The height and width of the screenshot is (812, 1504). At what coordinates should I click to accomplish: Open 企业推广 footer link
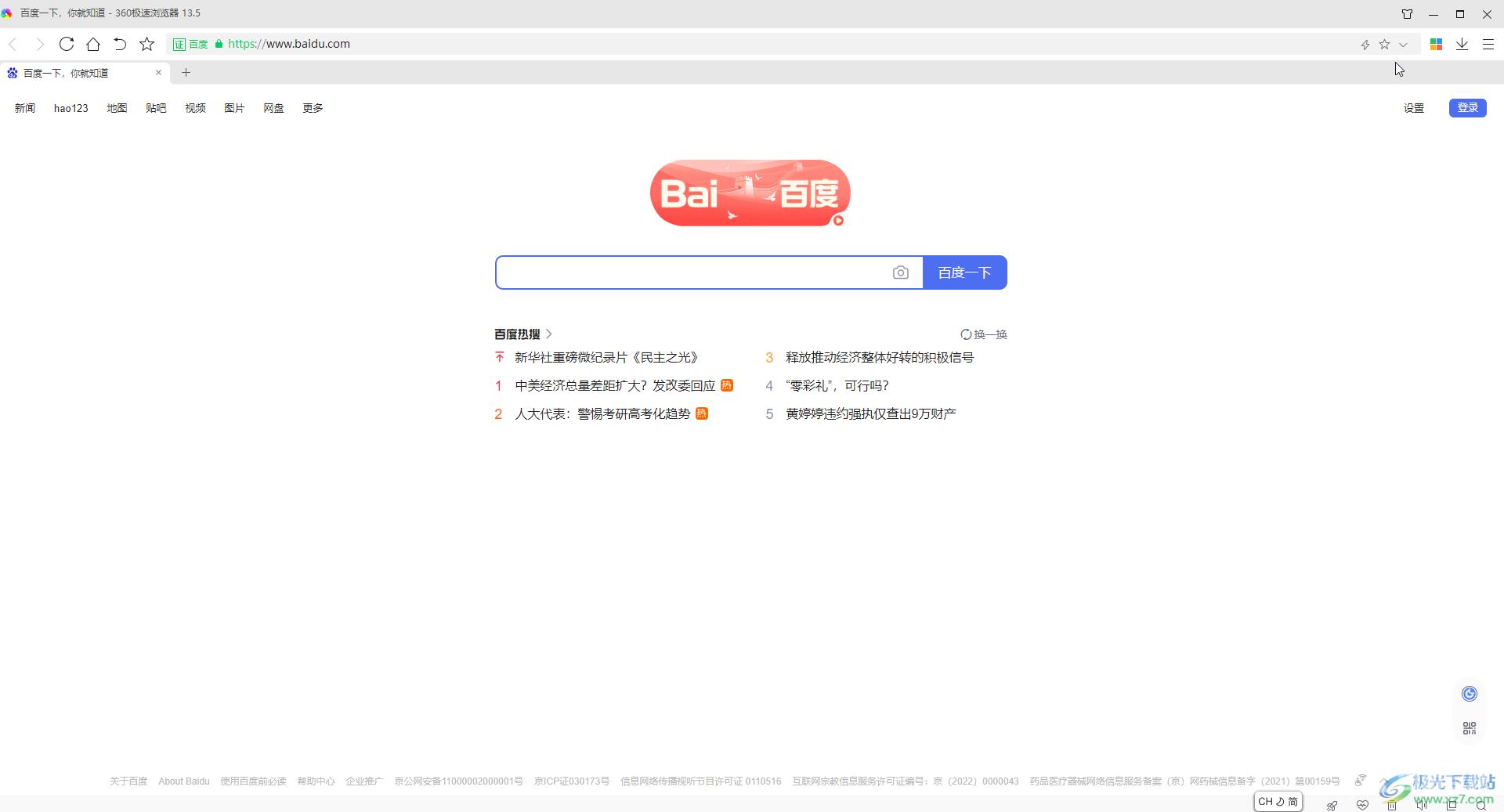click(x=364, y=781)
